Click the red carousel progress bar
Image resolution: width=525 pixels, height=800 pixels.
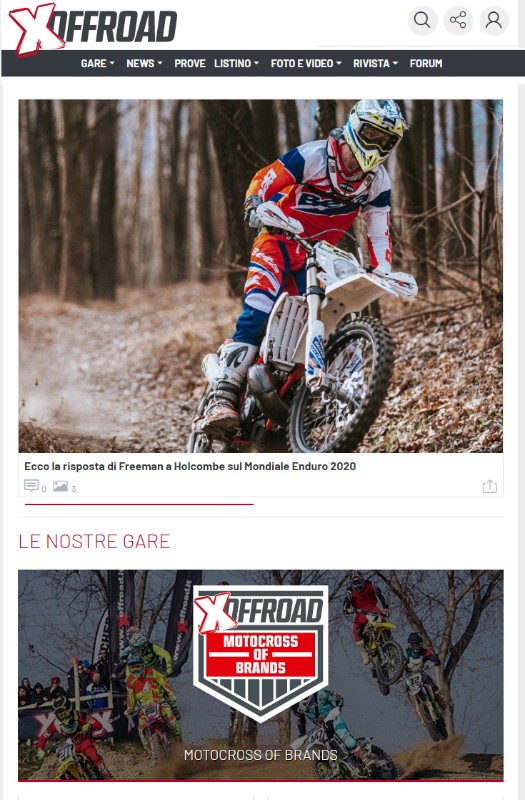point(139,504)
